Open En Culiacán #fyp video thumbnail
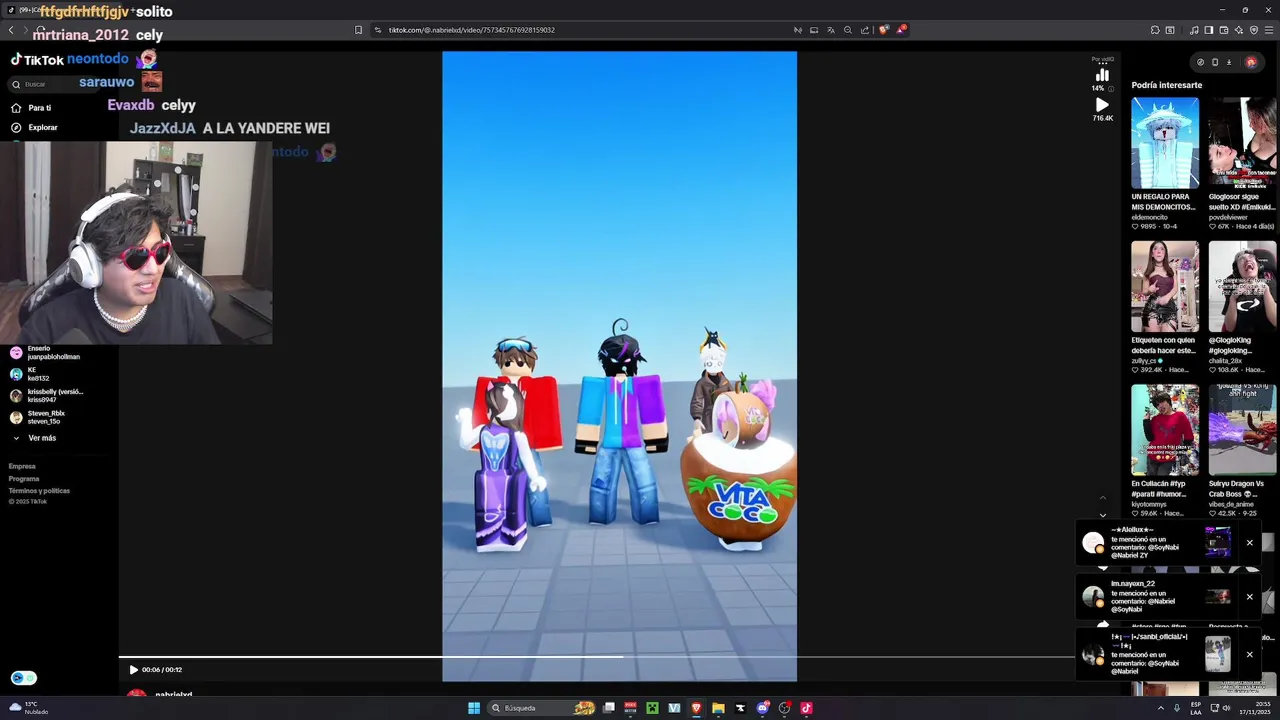This screenshot has height=720, width=1280. pos(1165,430)
